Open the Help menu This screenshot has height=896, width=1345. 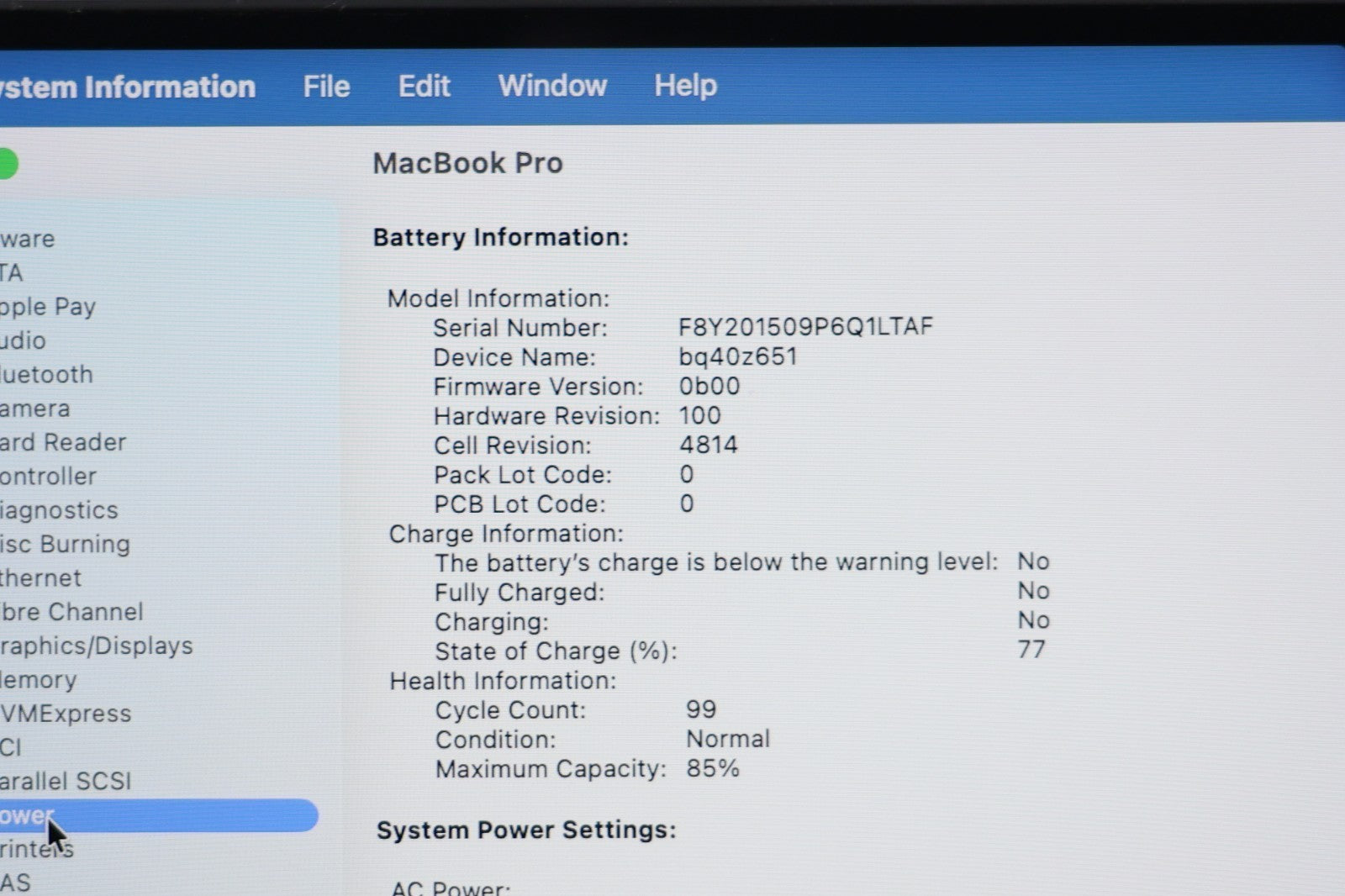pos(685,86)
